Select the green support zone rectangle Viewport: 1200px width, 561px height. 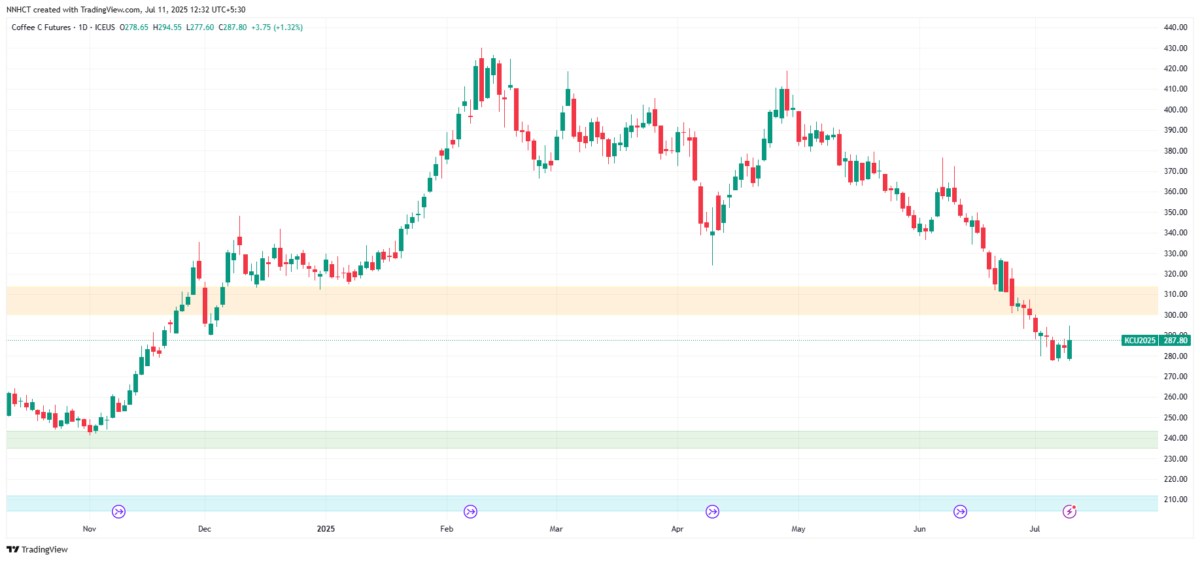[x=500, y=440]
